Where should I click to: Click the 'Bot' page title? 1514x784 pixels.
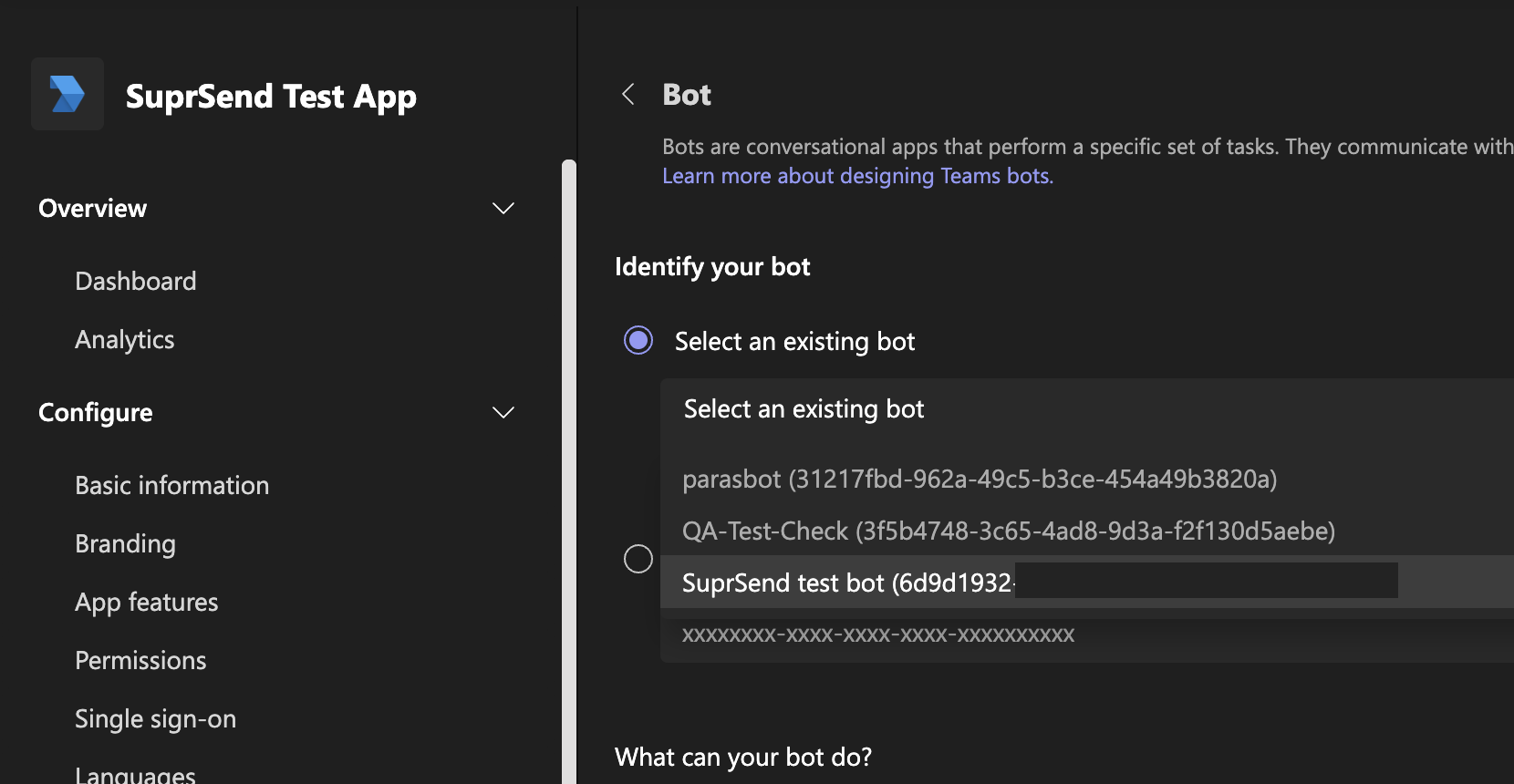pos(687,94)
